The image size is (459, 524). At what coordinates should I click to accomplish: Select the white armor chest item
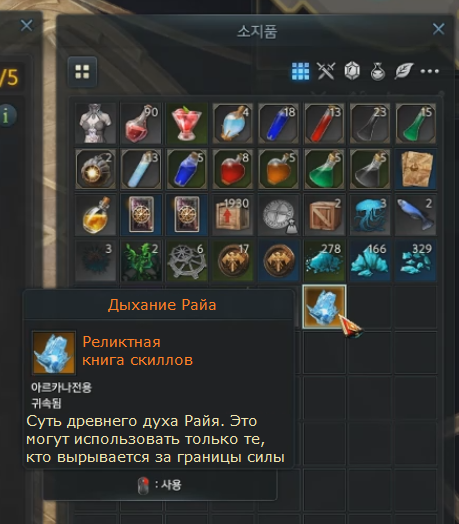click(96, 123)
